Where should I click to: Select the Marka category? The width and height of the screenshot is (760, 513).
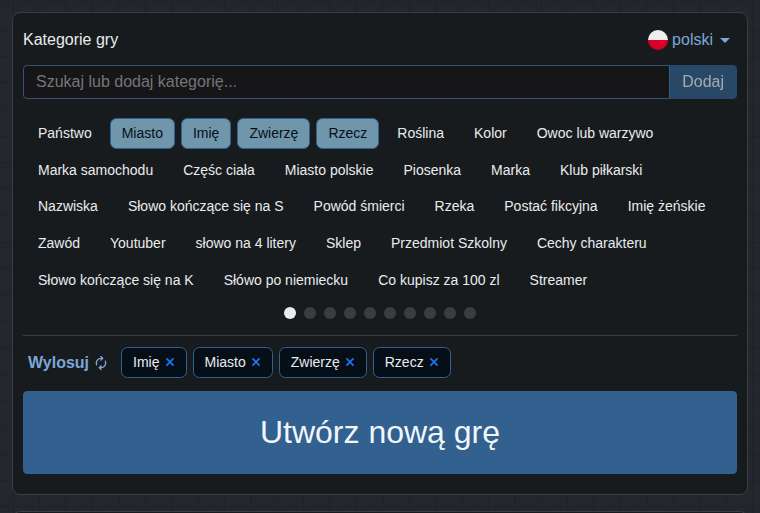(x=510, y=170)
